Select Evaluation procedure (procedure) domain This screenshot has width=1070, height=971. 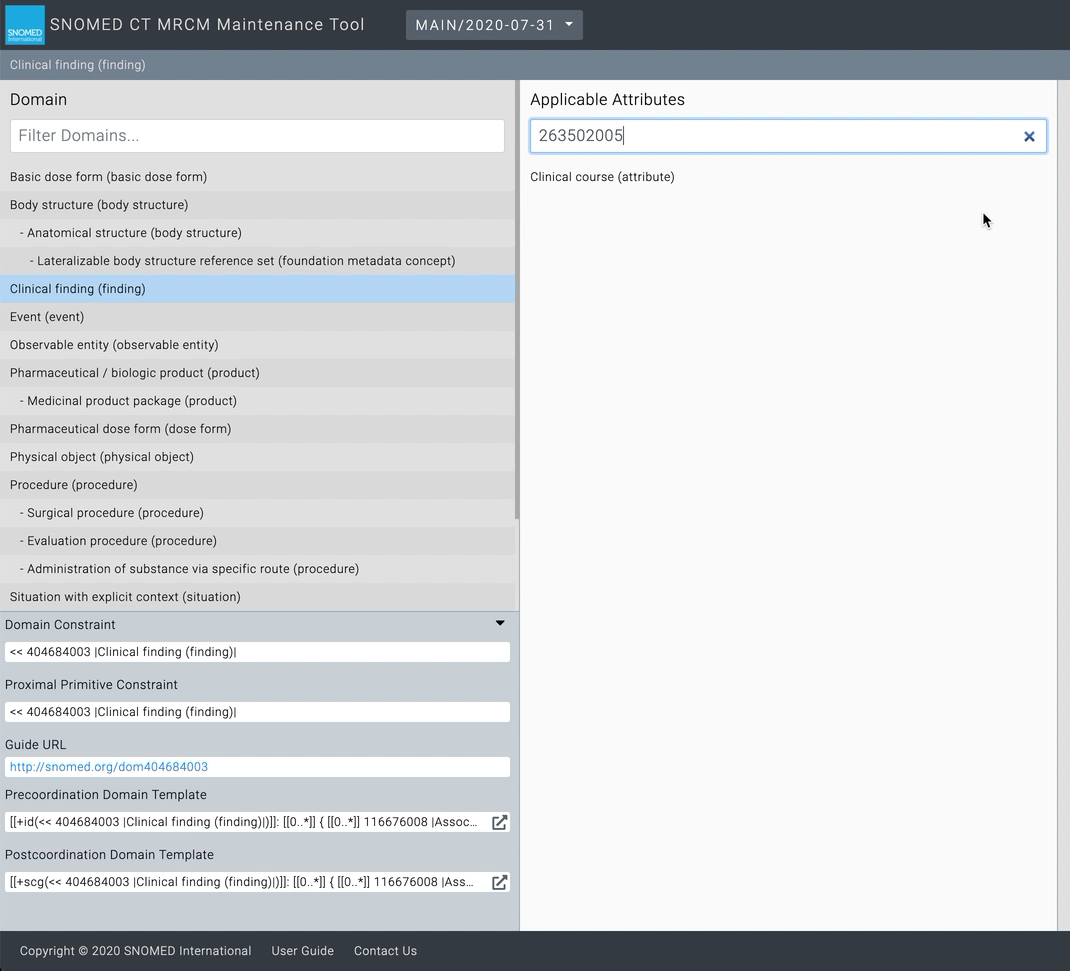click(x=257, y=540)
